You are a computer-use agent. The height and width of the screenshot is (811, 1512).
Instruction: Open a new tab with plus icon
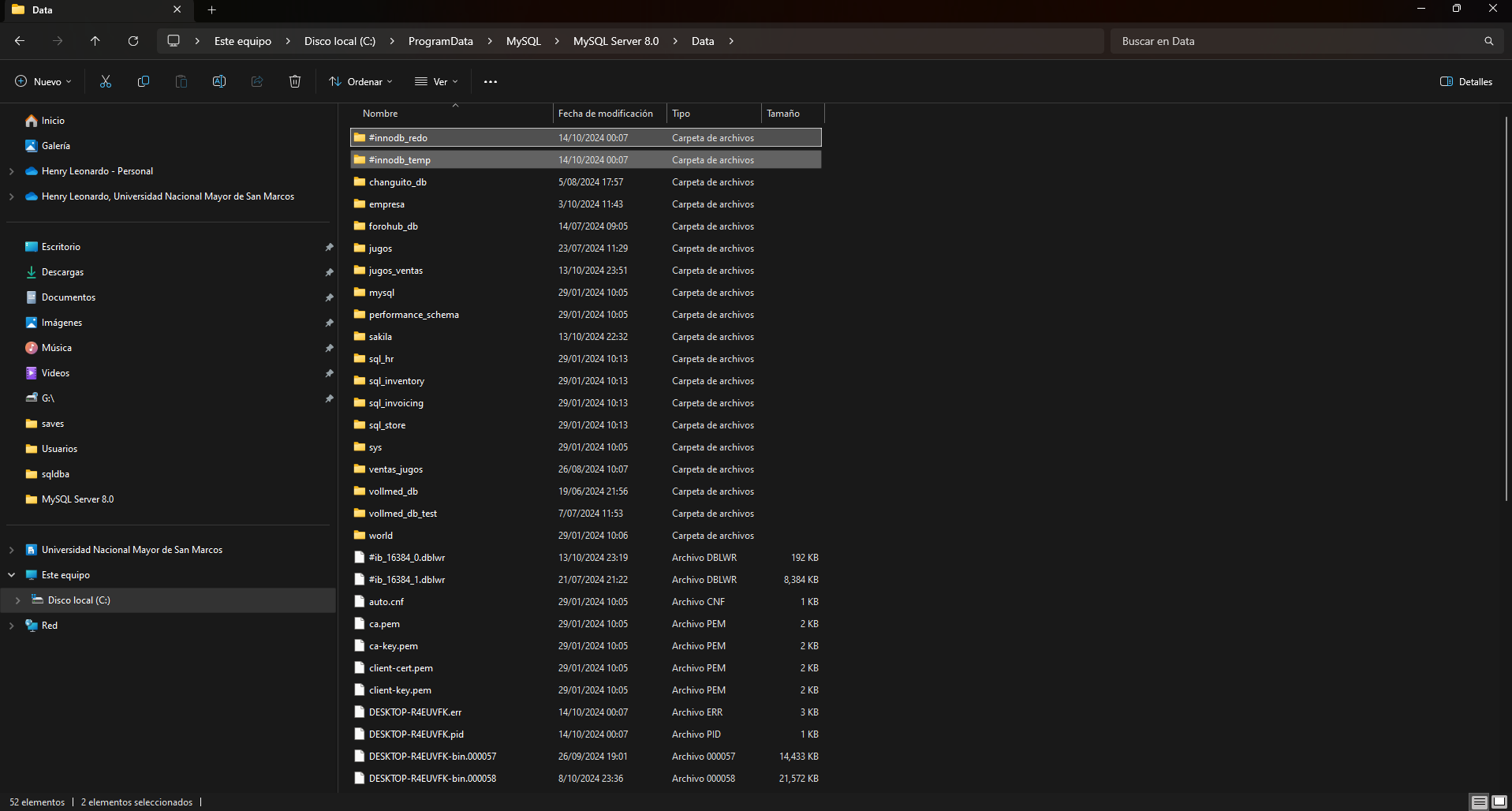pyautogui.click(x=211, y=9)
